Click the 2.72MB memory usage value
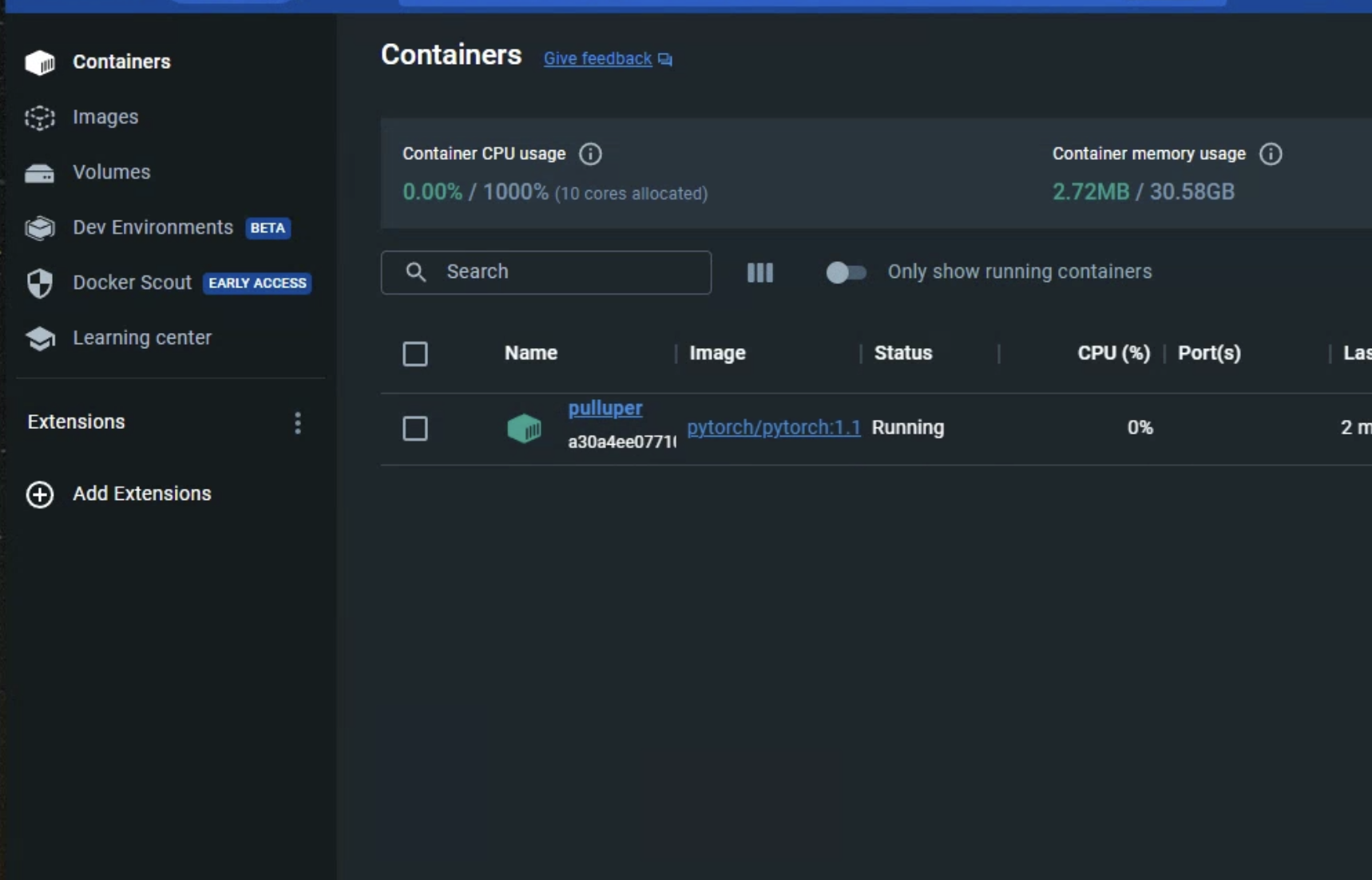Image resolution: width=1372 pixels, height=880 pixels. (x=1091, y=192)
